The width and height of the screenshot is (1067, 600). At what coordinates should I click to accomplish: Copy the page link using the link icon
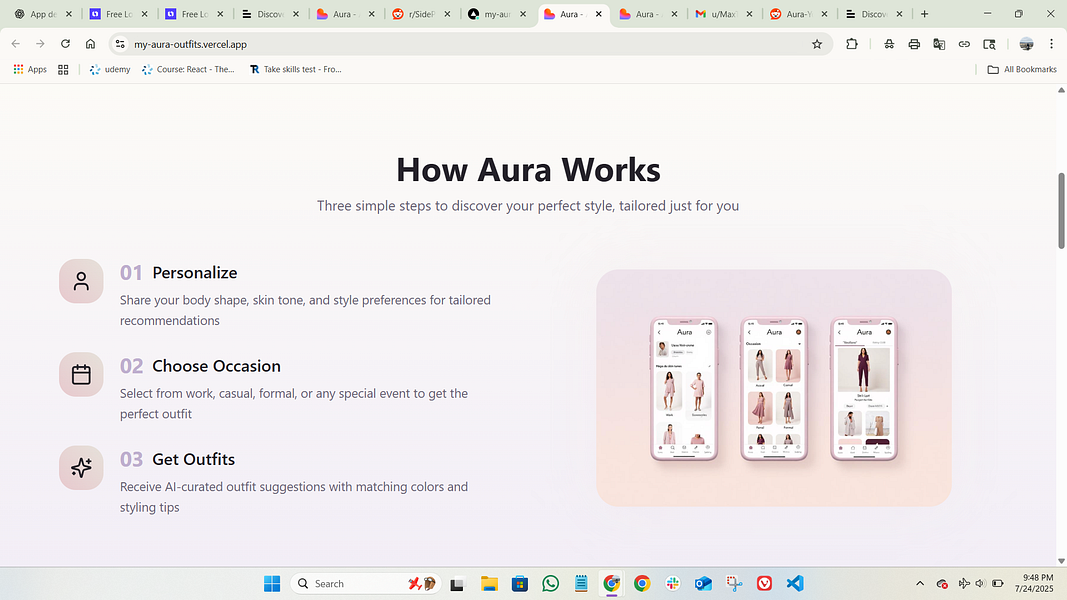click(x=963, y=44)
